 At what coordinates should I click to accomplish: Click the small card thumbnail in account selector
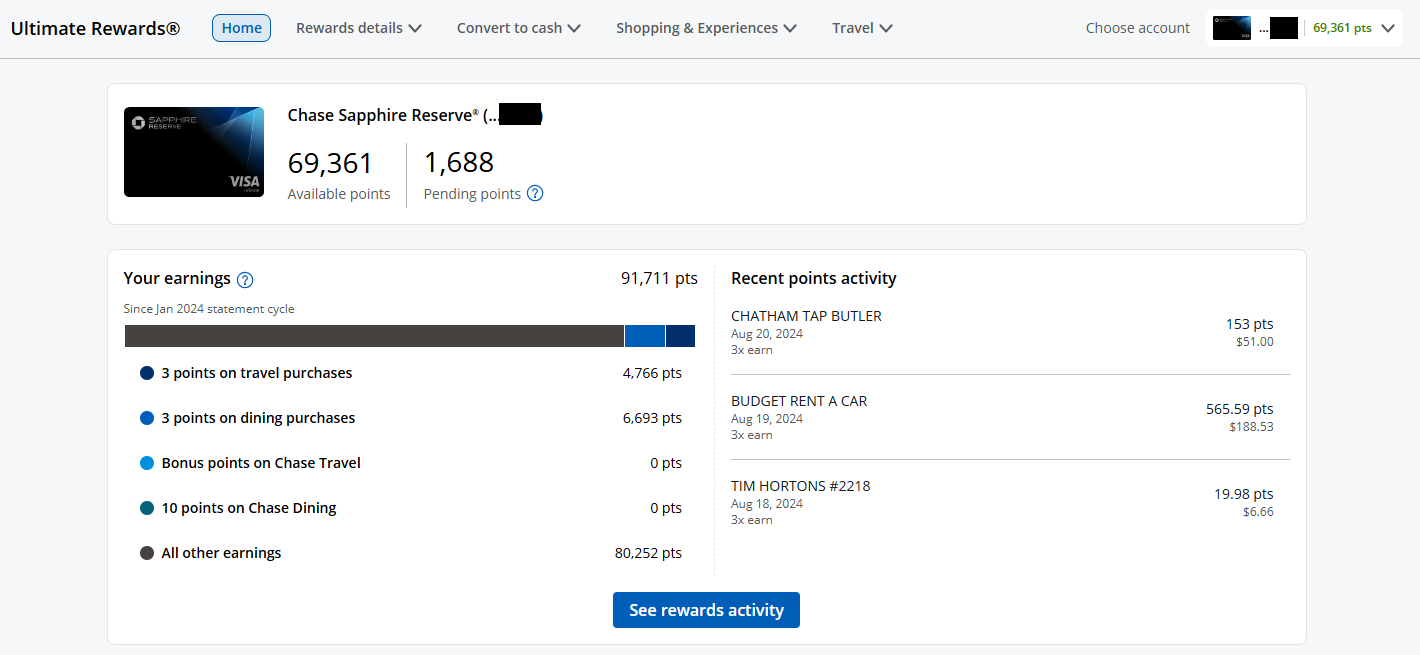[x=1231, y=28]
